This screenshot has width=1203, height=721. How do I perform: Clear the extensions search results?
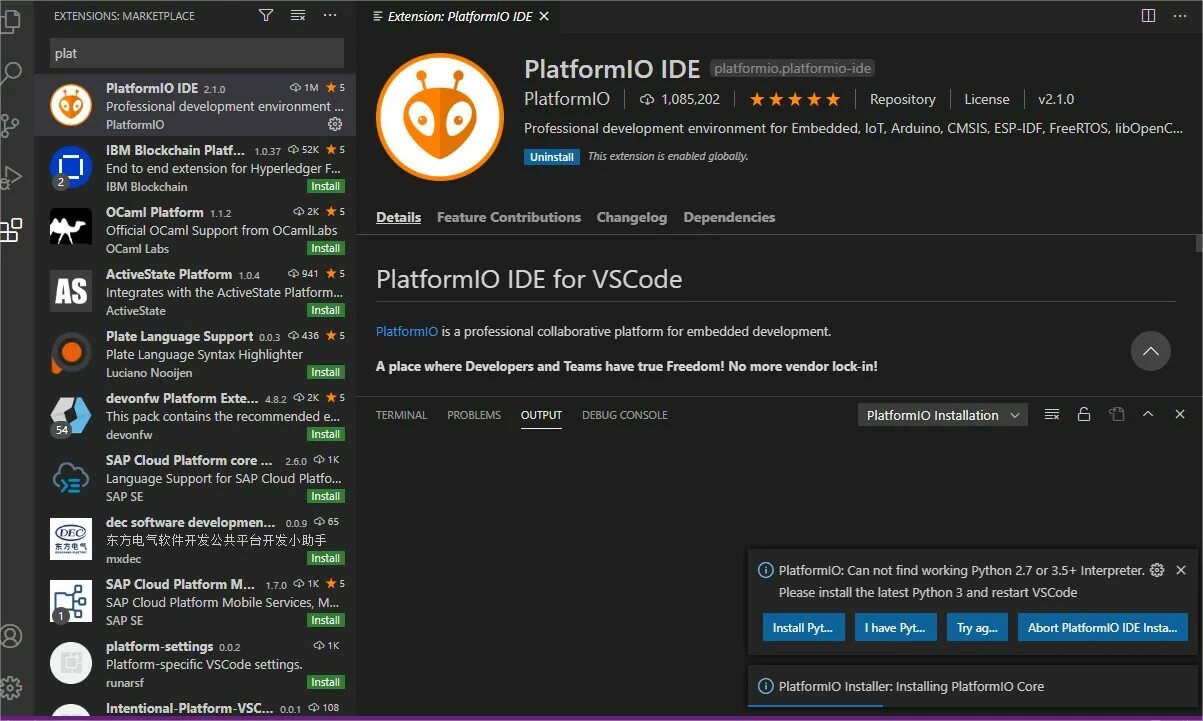(x=298, y=16)
